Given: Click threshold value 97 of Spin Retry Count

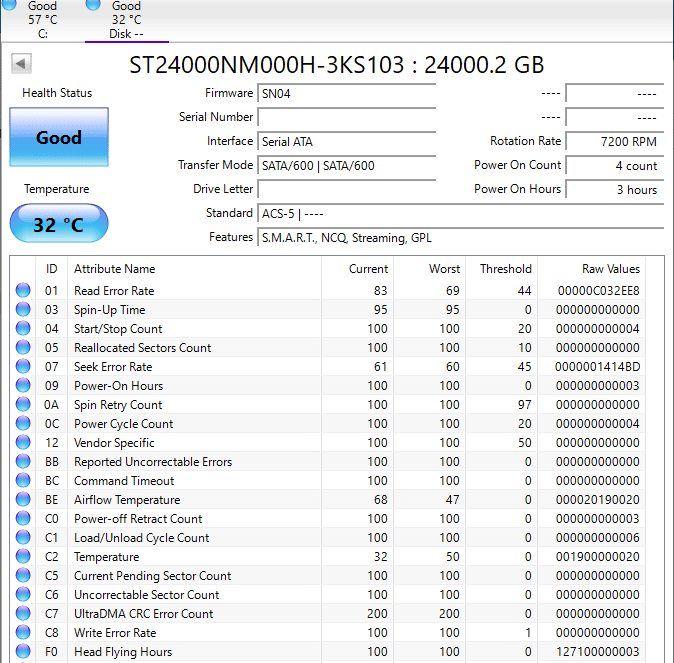Looking at the screenshot, I should pyautogui.click(x=524, y=405).
